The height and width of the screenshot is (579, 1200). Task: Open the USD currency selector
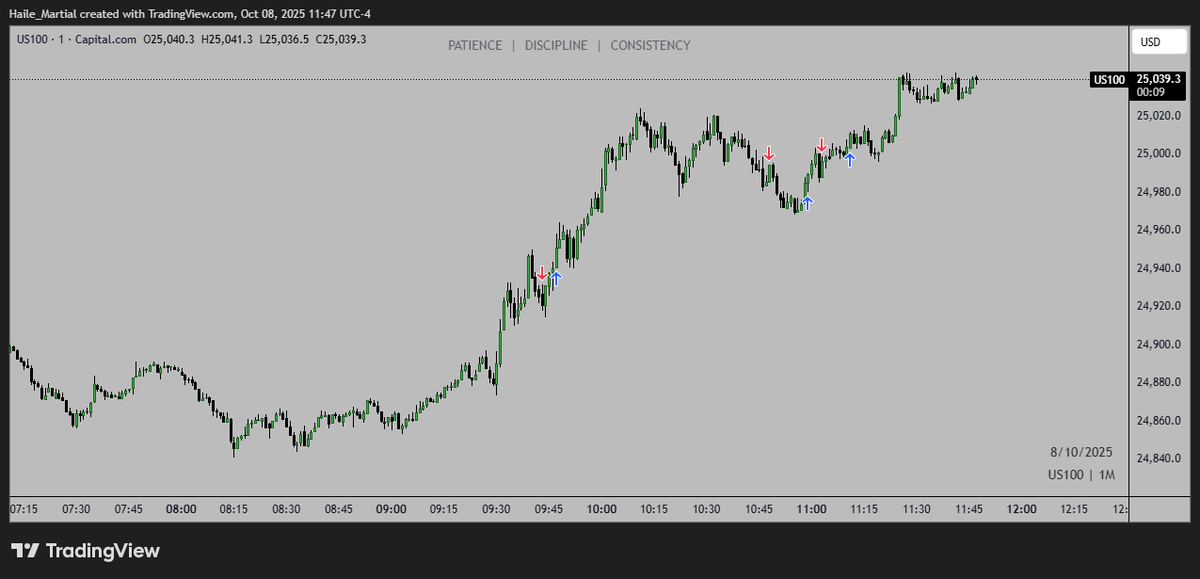point(1158,41)
